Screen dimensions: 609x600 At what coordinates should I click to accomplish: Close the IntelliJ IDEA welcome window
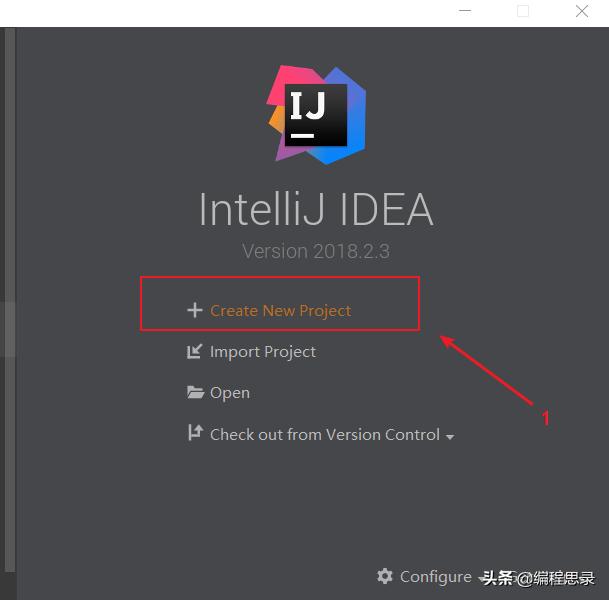pos(582,11)
